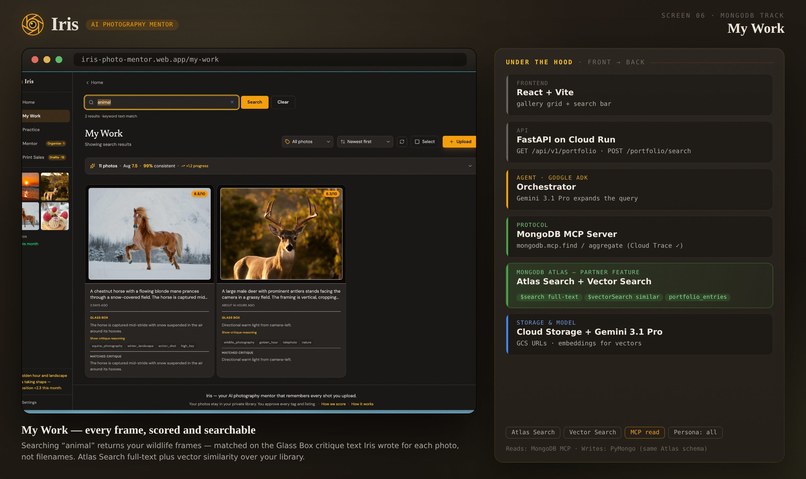
Task: Click the green window maximize dot
Action: [59, 60]
